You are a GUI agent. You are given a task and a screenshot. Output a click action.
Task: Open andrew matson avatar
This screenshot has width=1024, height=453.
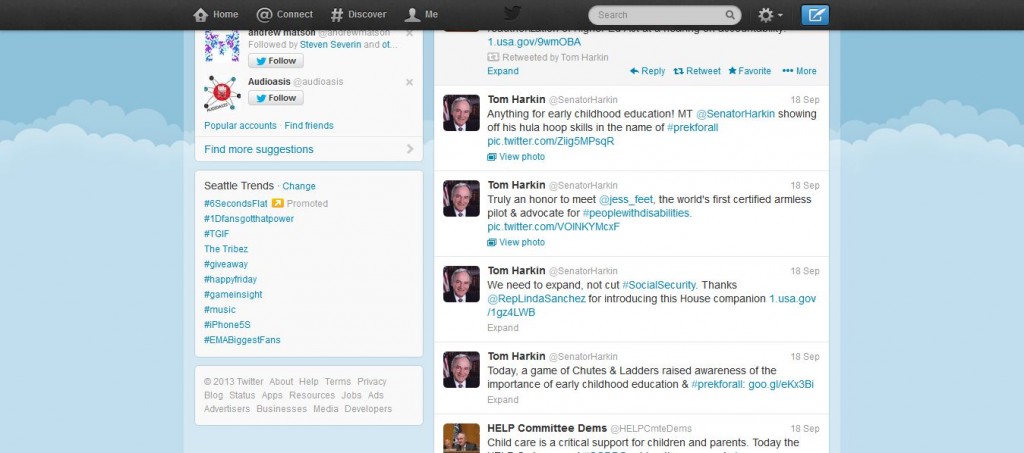[x=222, y=46]
